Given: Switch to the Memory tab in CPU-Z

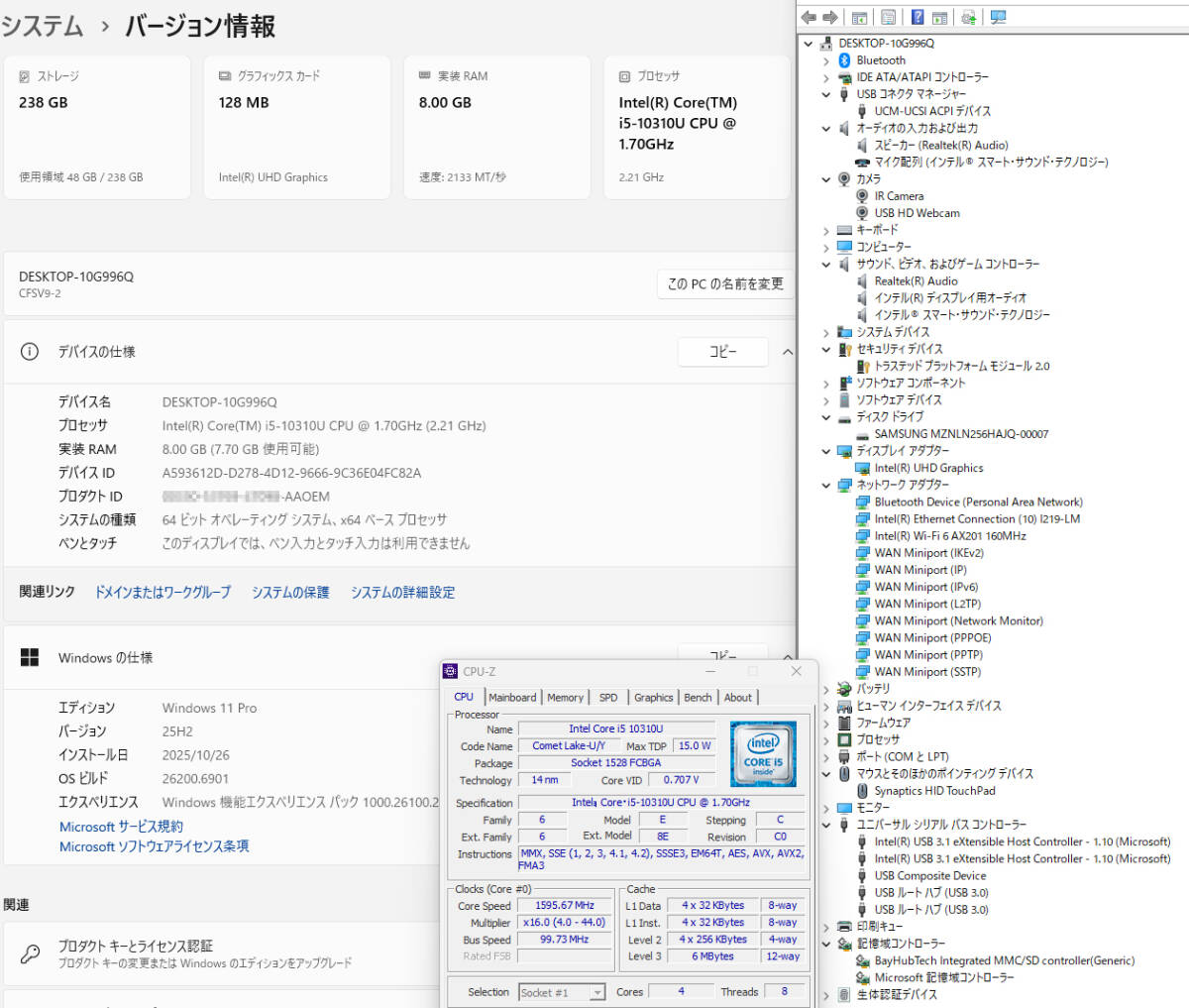Looking at the screenshot, I should tap(565, 698).
